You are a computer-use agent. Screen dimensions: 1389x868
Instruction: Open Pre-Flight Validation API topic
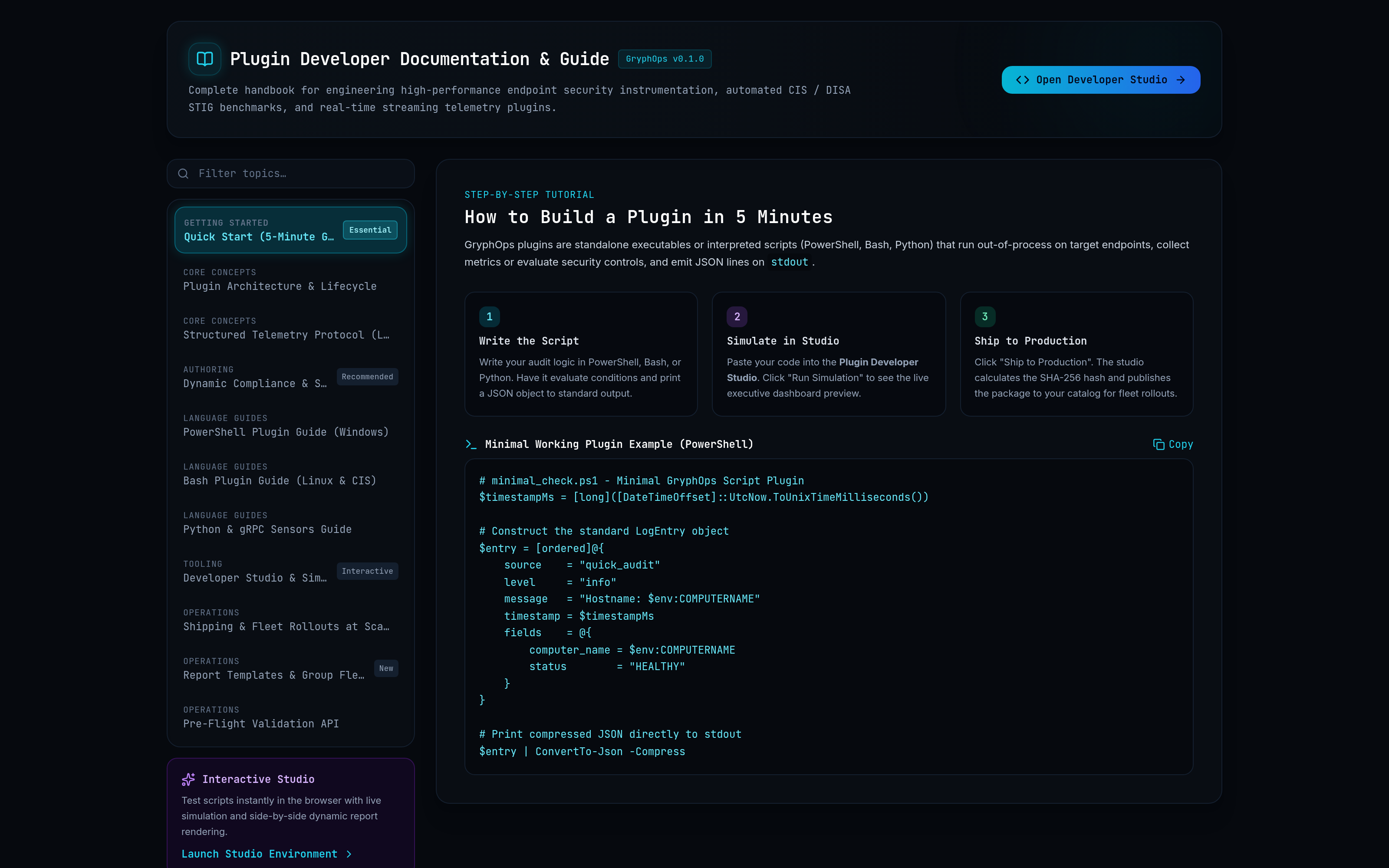(290, 717)
